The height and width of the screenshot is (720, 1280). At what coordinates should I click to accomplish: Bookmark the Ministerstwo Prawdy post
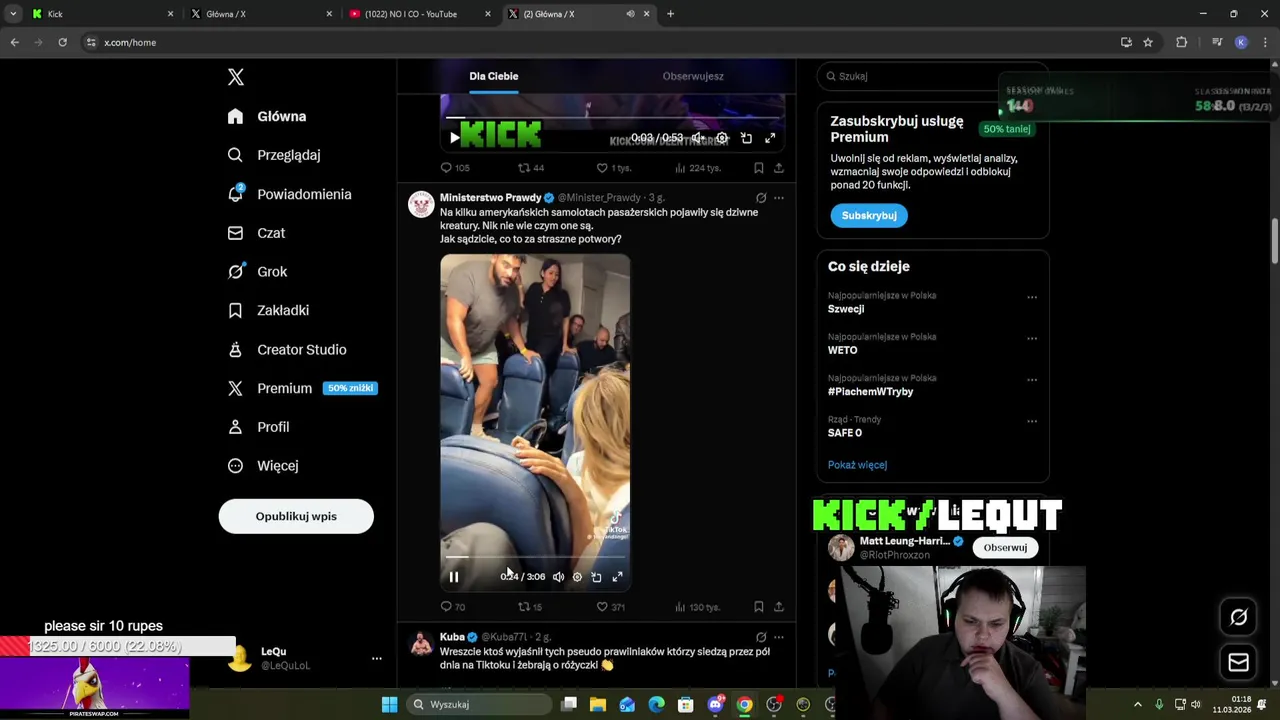tap(759, 607)
